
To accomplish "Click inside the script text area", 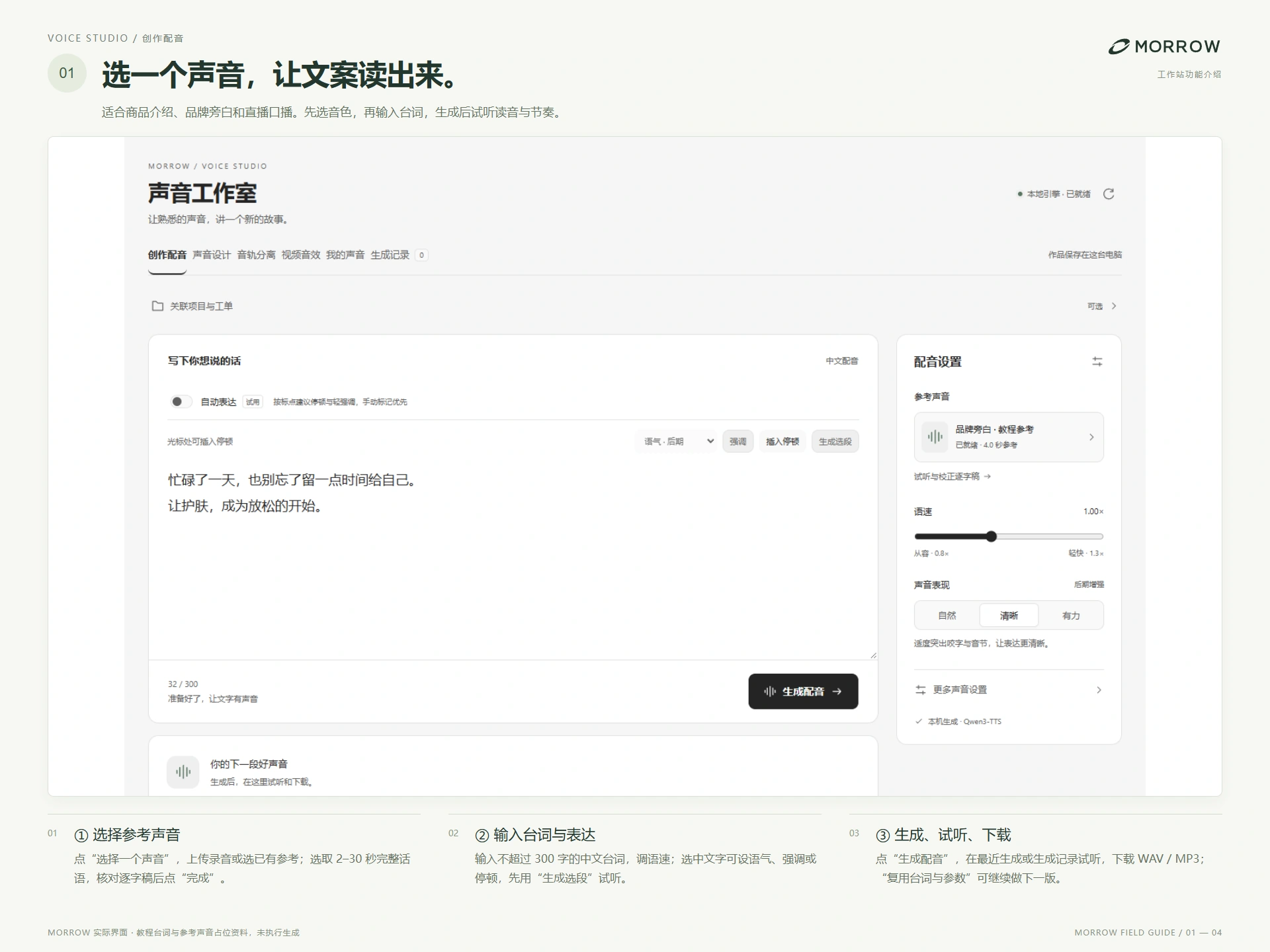I will (513, 559).
